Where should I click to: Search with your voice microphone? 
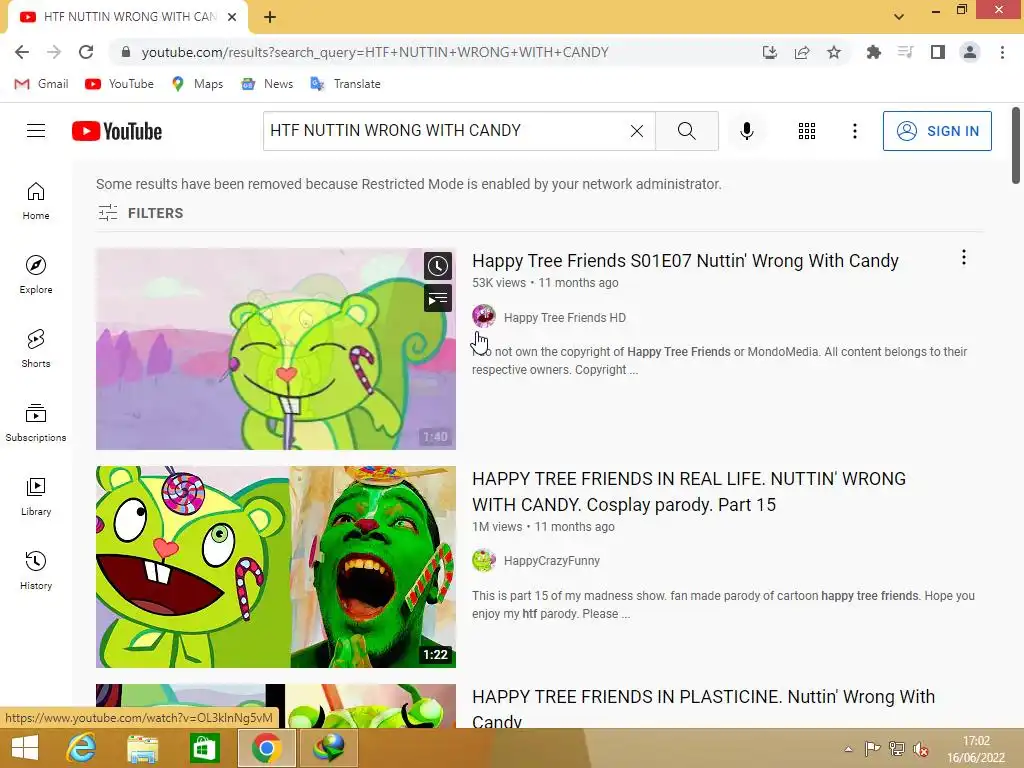[747, 131]
